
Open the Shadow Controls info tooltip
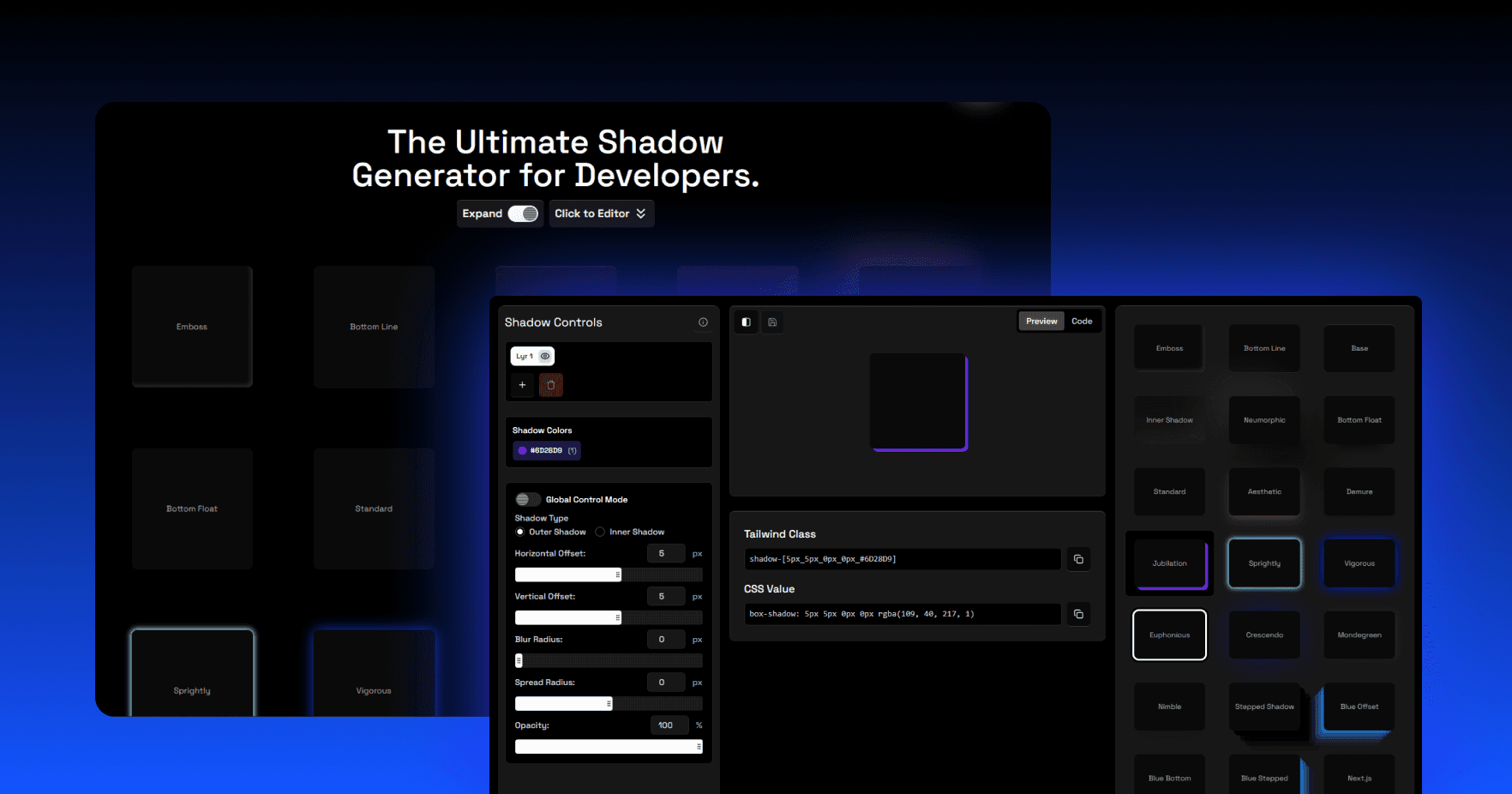coord(703,322)
